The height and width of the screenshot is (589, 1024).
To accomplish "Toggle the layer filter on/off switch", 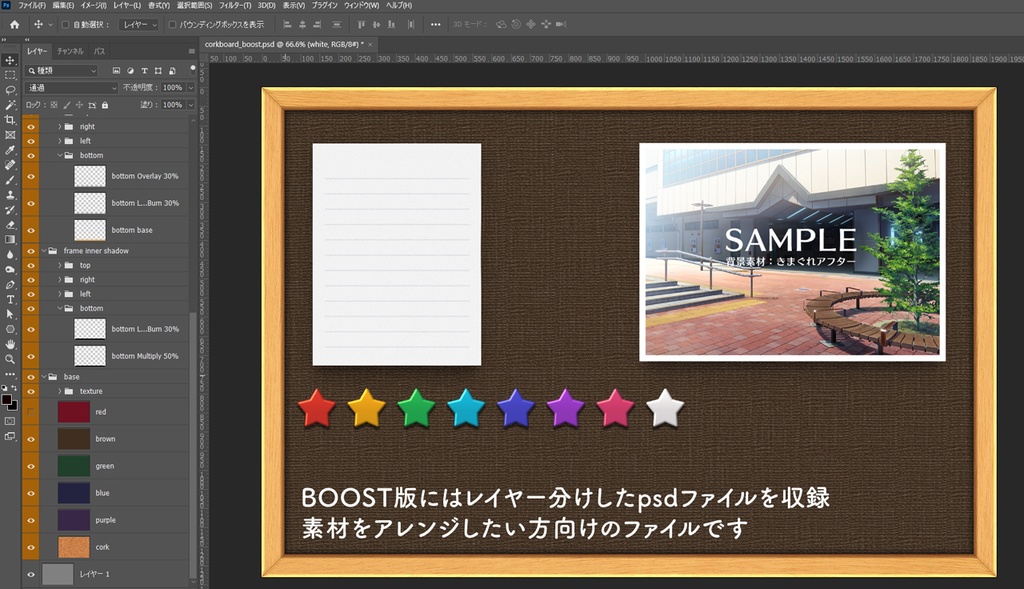I will (x=193, y=68).
